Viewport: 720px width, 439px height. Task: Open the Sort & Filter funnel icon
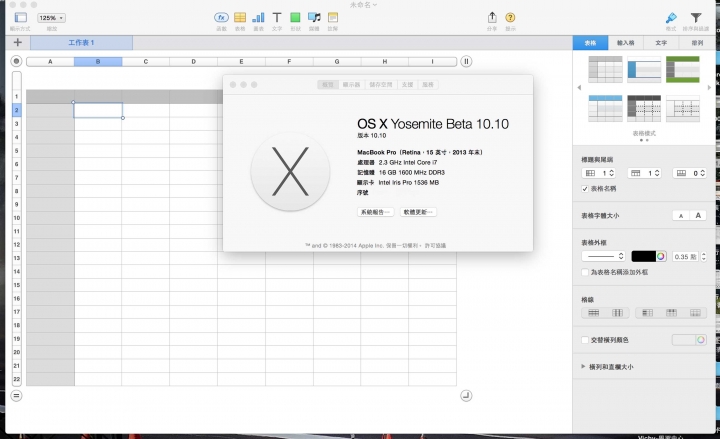pyautogui.click(x=696, y=17)
